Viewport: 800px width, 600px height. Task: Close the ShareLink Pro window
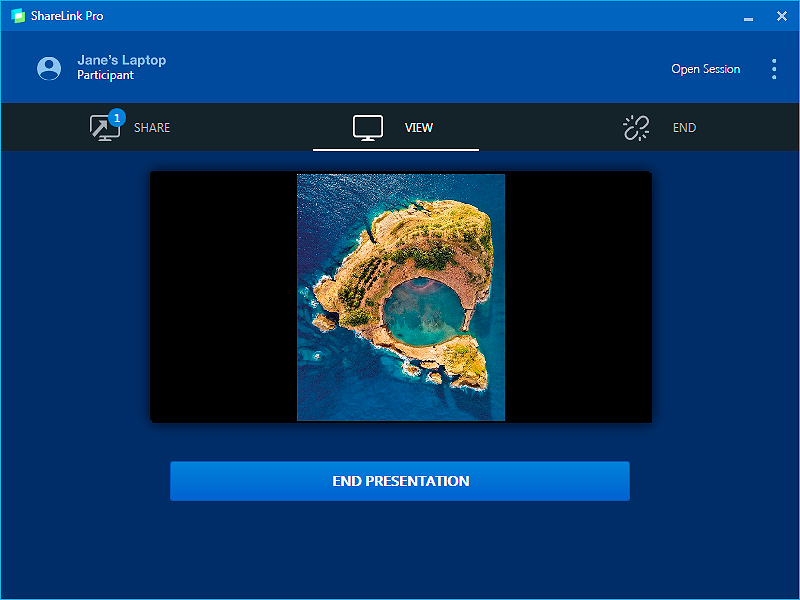(782, 16)
